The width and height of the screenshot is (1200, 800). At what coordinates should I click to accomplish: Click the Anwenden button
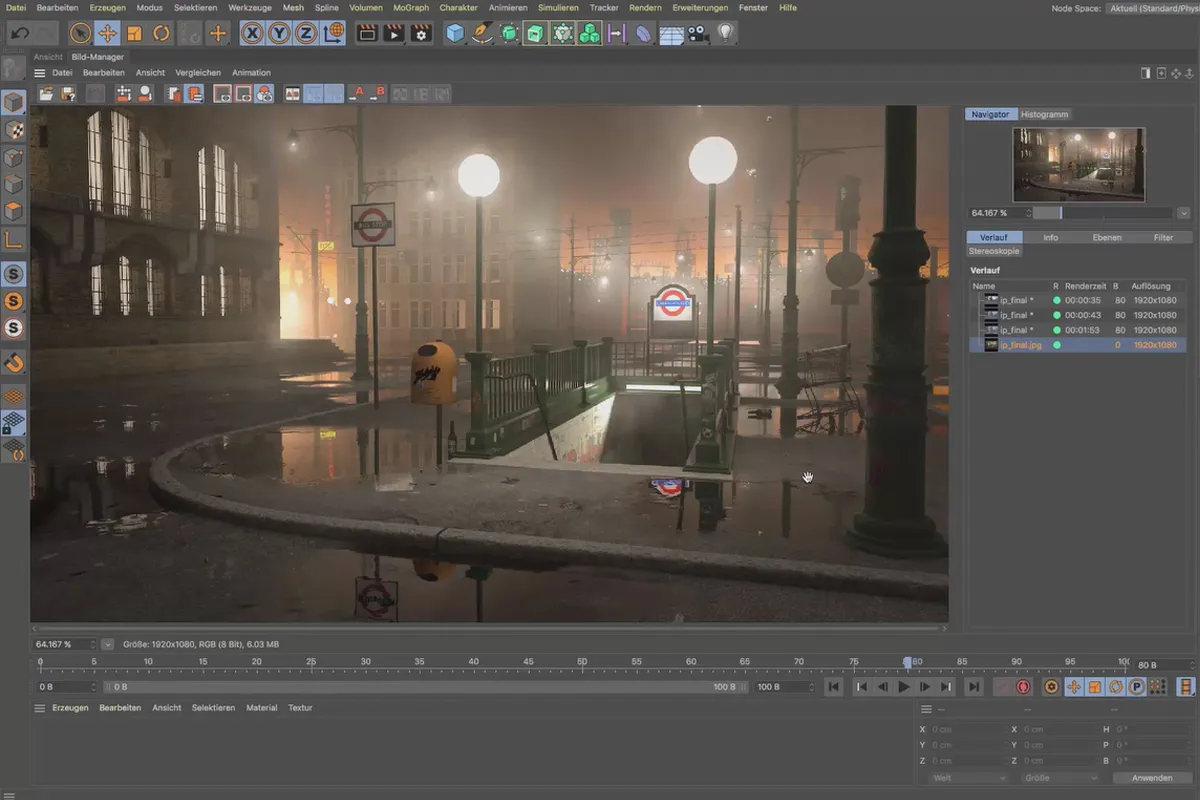click(x=1151, y=778)
